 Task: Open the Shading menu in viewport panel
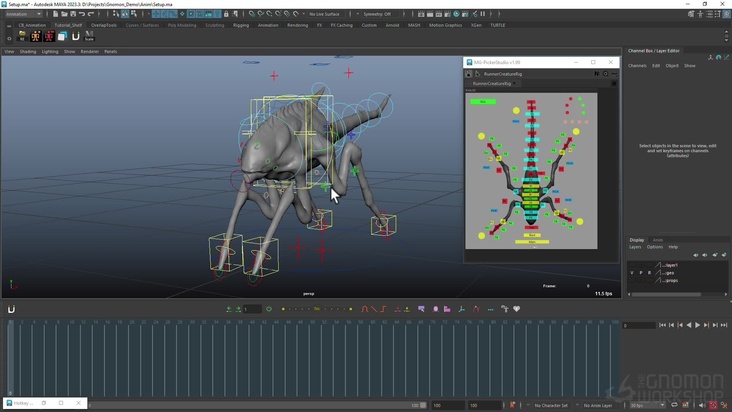pos(28,51)
